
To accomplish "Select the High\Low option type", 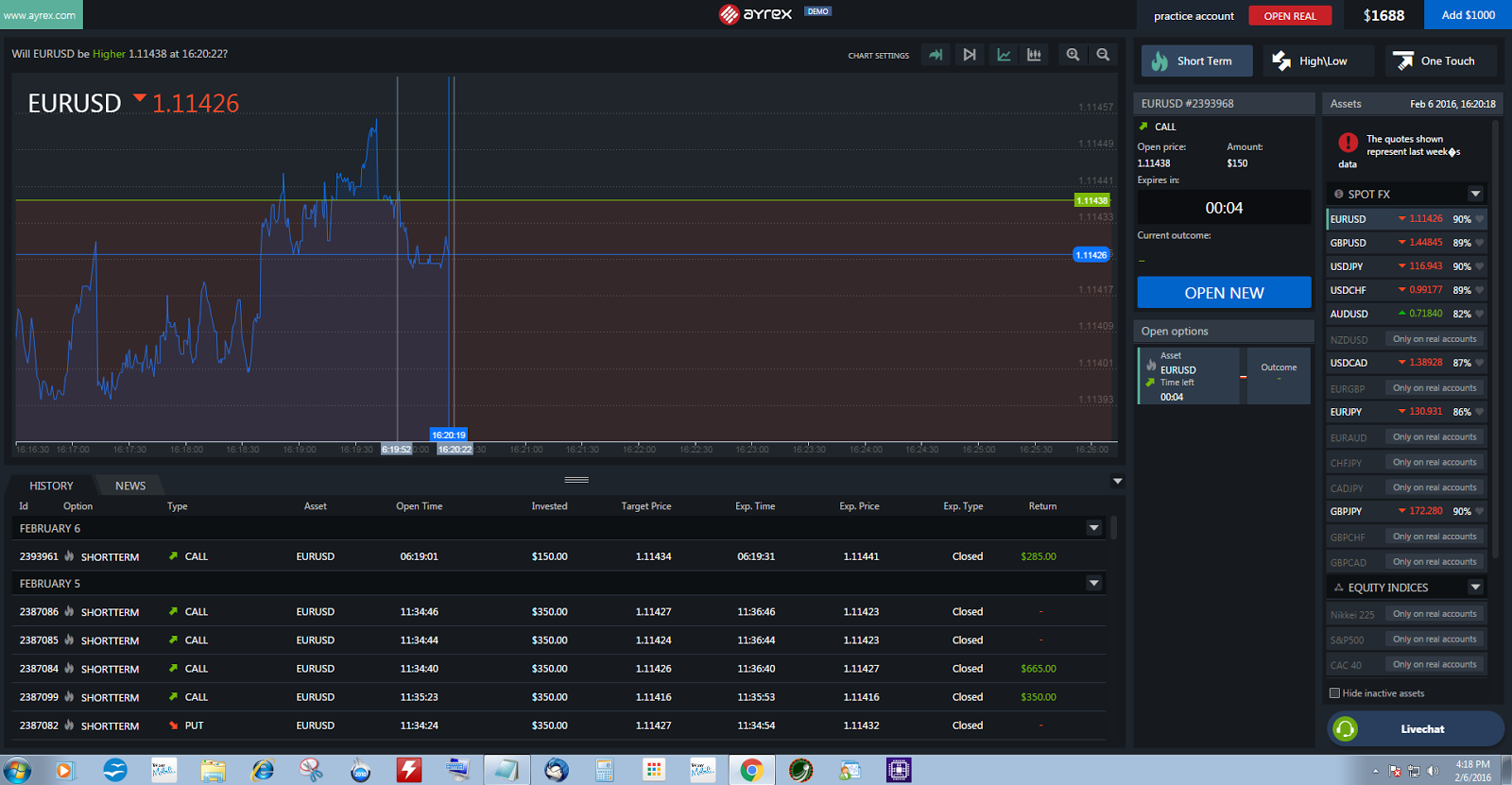I will tap(1318, 60).
